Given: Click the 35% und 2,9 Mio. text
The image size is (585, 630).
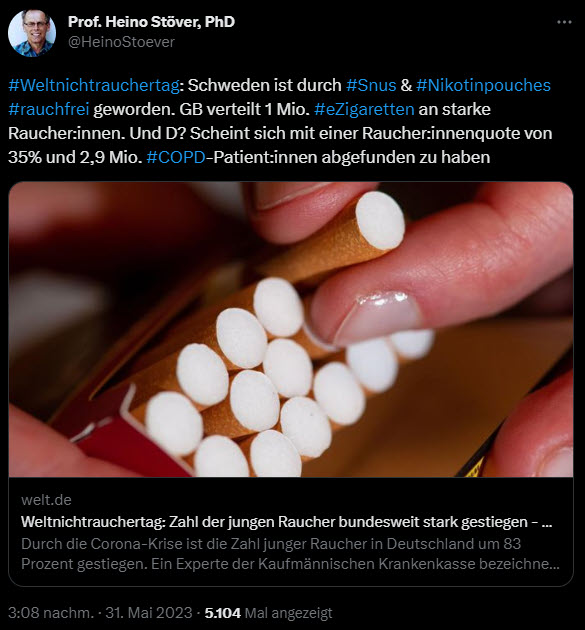Looking at the screenshot, I should 75,157.
